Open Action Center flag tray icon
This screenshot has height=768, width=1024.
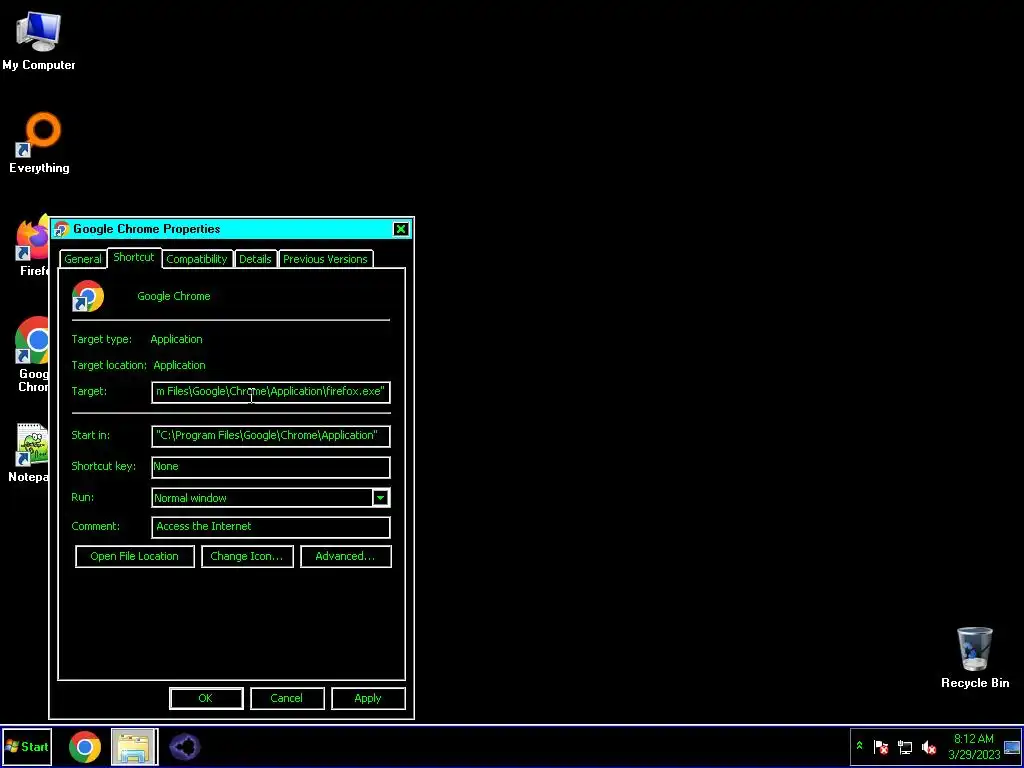880,746
